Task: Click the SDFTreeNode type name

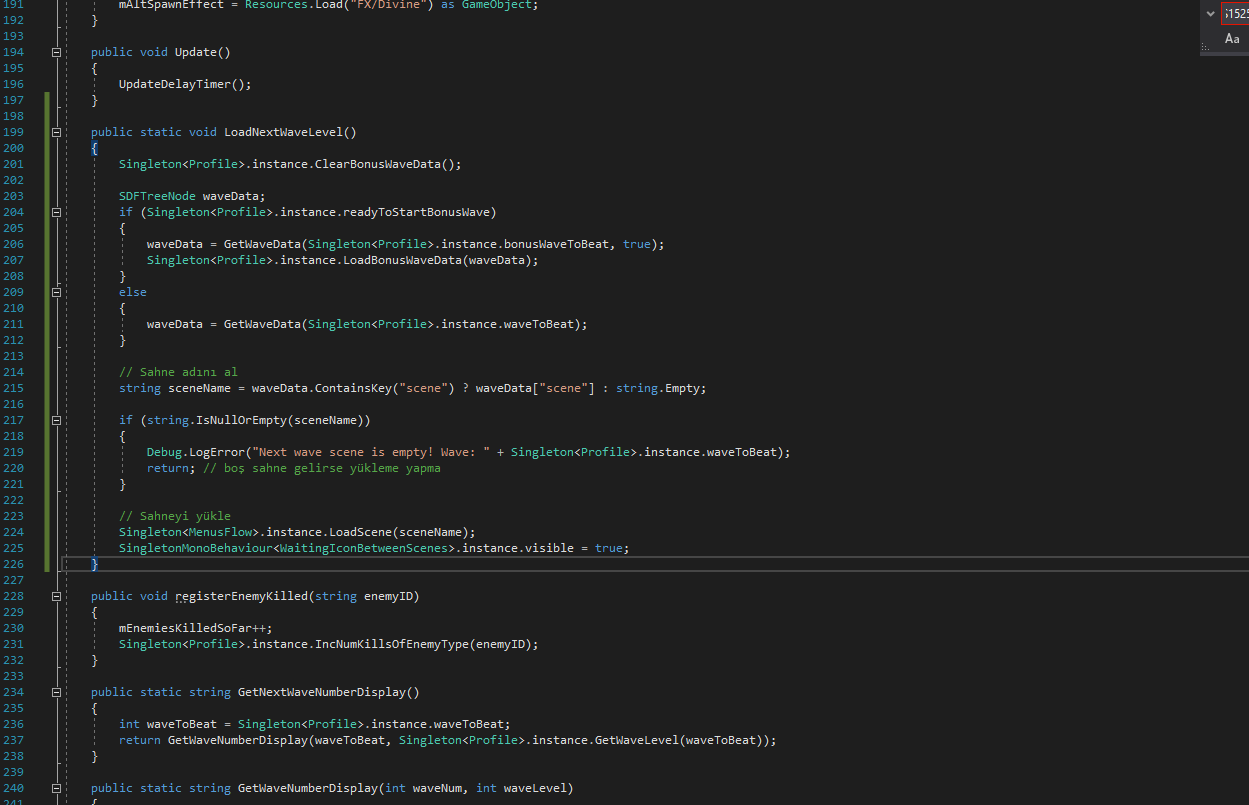Action: (x=157, y=196)
